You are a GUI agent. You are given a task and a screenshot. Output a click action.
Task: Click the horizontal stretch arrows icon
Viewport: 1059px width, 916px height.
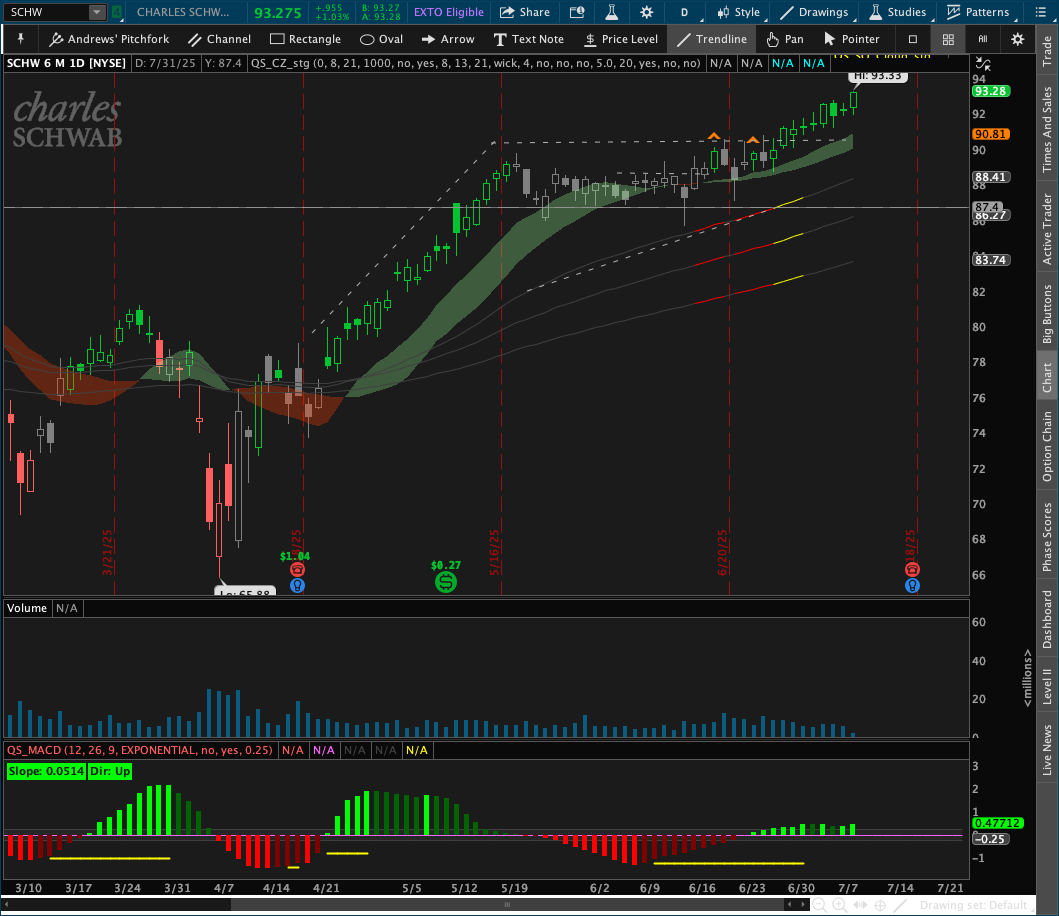[x=860, y=905]
